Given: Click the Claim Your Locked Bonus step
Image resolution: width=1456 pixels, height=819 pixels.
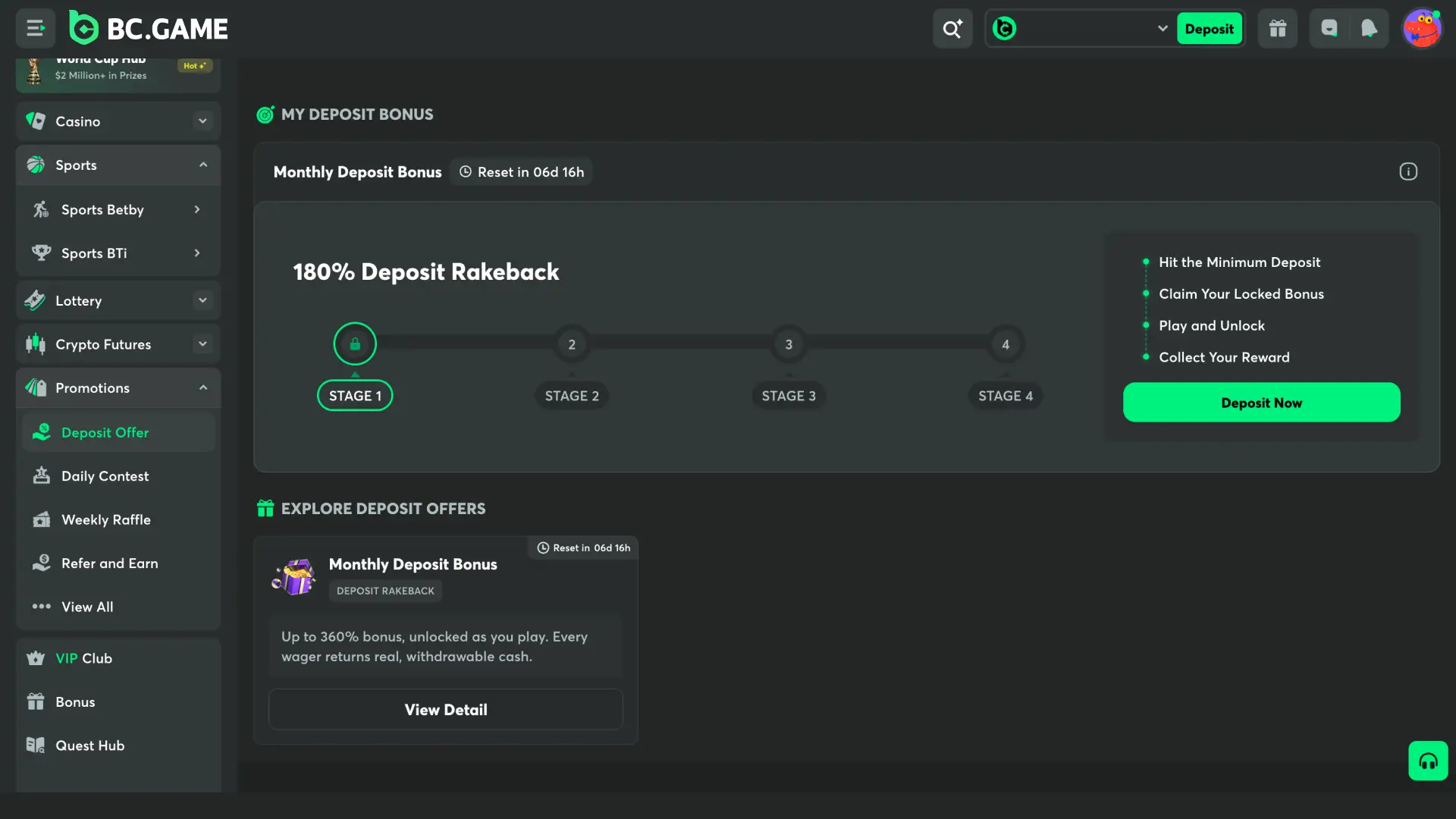Looking at the screenshot, I should (x=1241, y=294).
